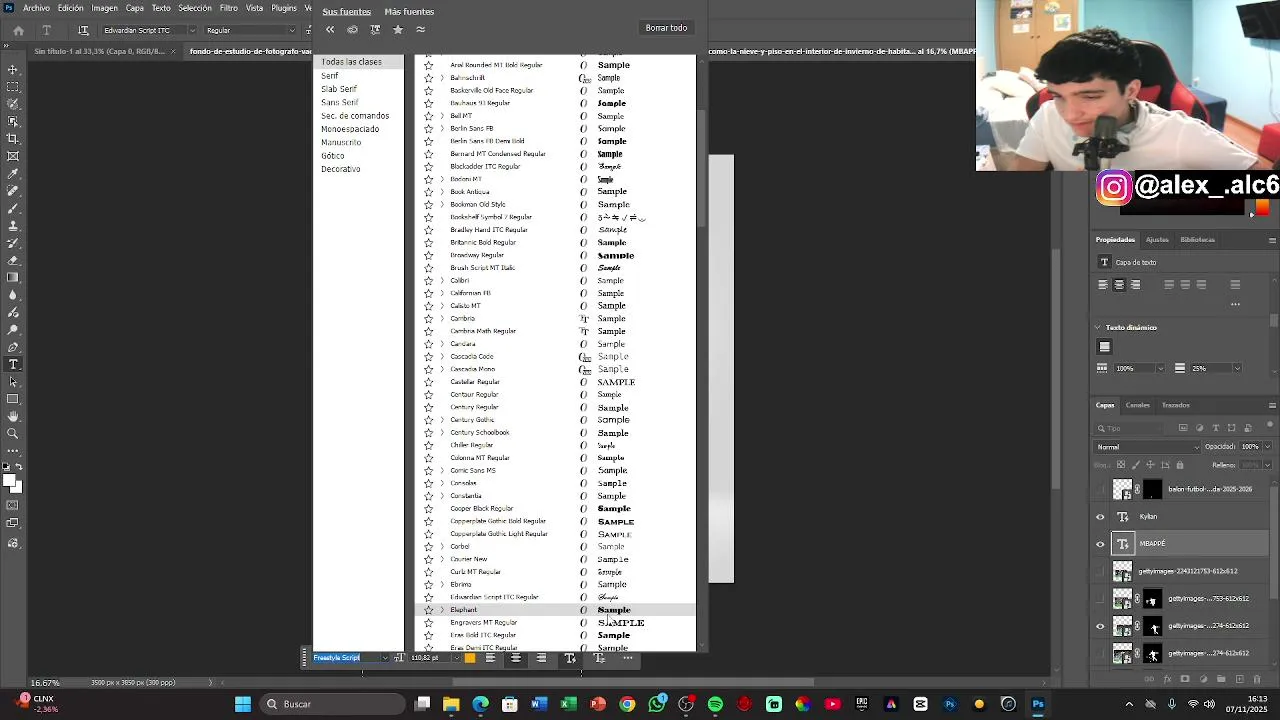Star the Comic Sans MS font
This screenshot has width=1280, height=720.
429,471
